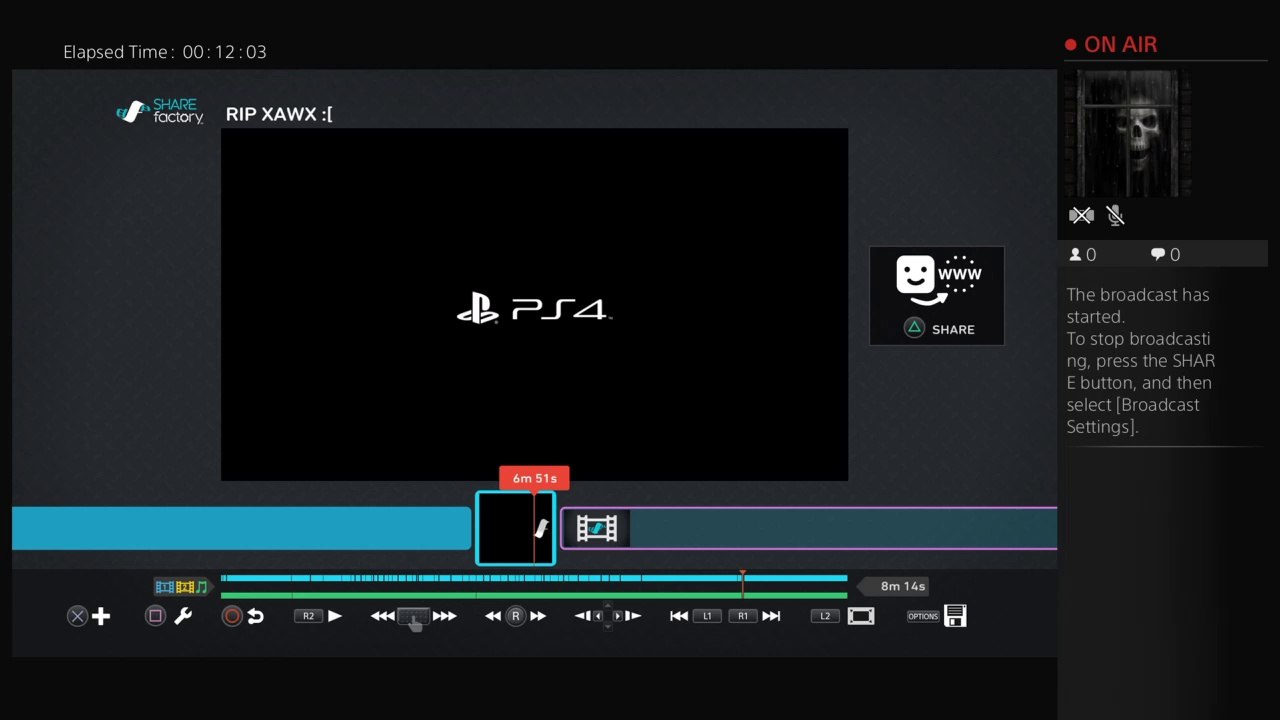Click the broadcast has started message
1280x720 pixels.
coord(1141,360)
